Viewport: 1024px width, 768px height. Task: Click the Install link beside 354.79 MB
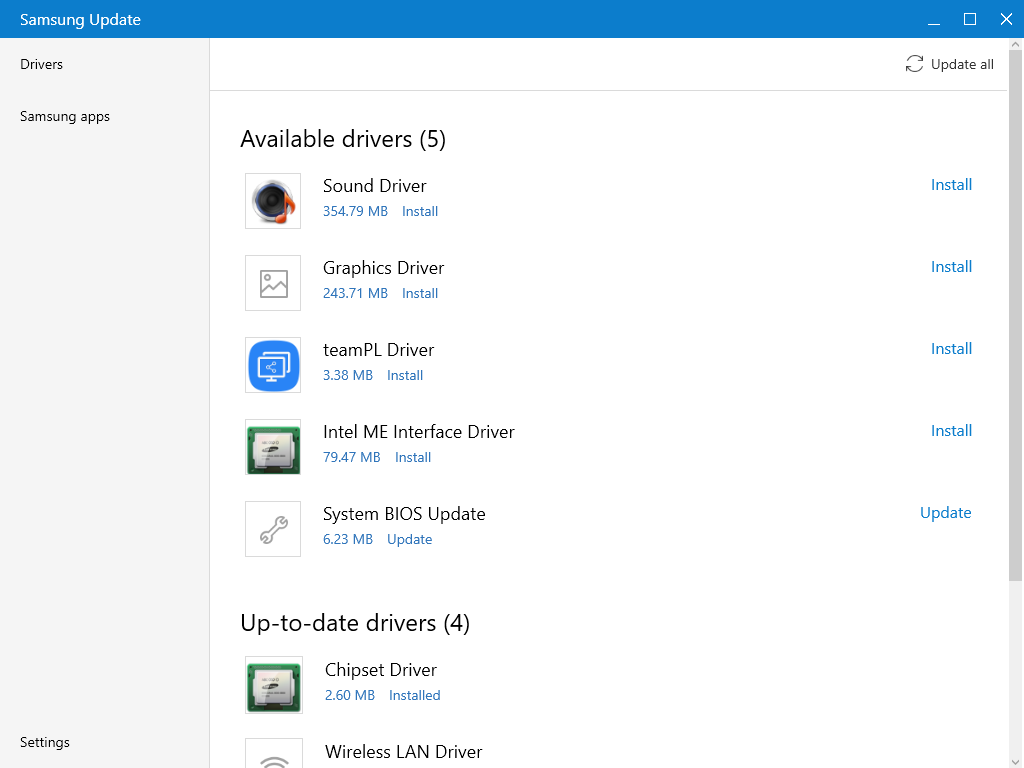[x=419, y=211]
